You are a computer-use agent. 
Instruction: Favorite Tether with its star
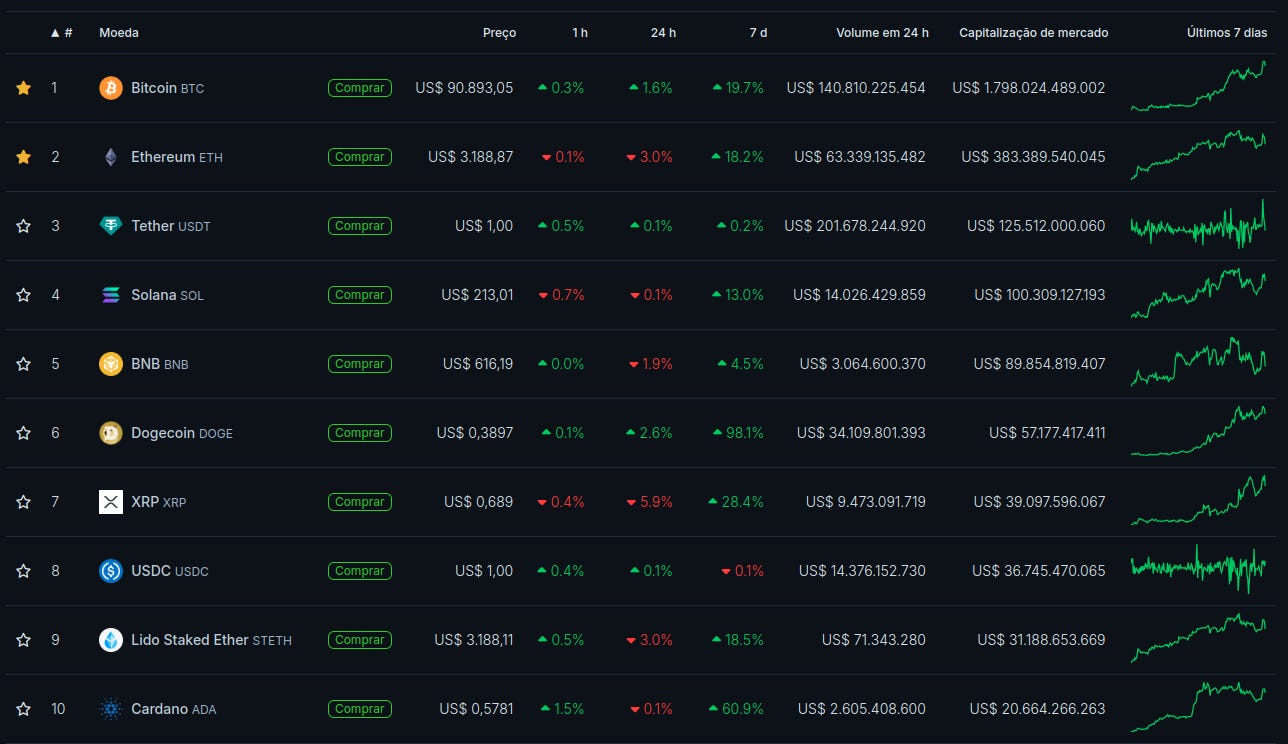coord(24,226)
